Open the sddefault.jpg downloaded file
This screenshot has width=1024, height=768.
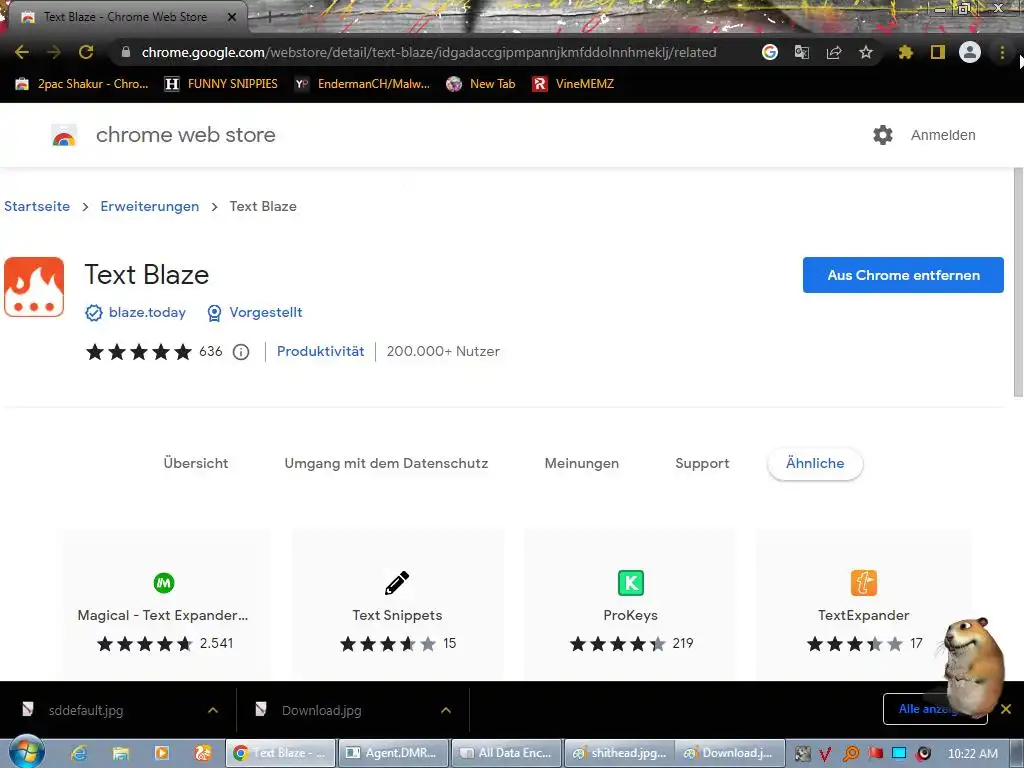pyautogui.click(x=86, y=710)
